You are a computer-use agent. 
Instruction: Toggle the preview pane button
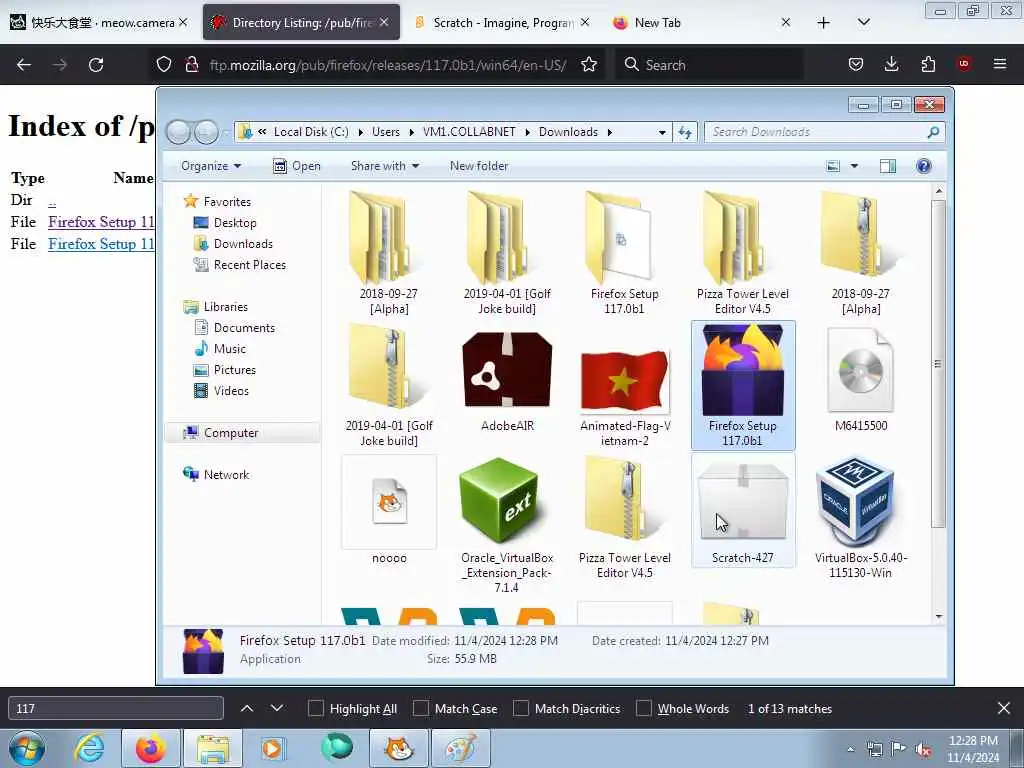[x=888, y=166]
